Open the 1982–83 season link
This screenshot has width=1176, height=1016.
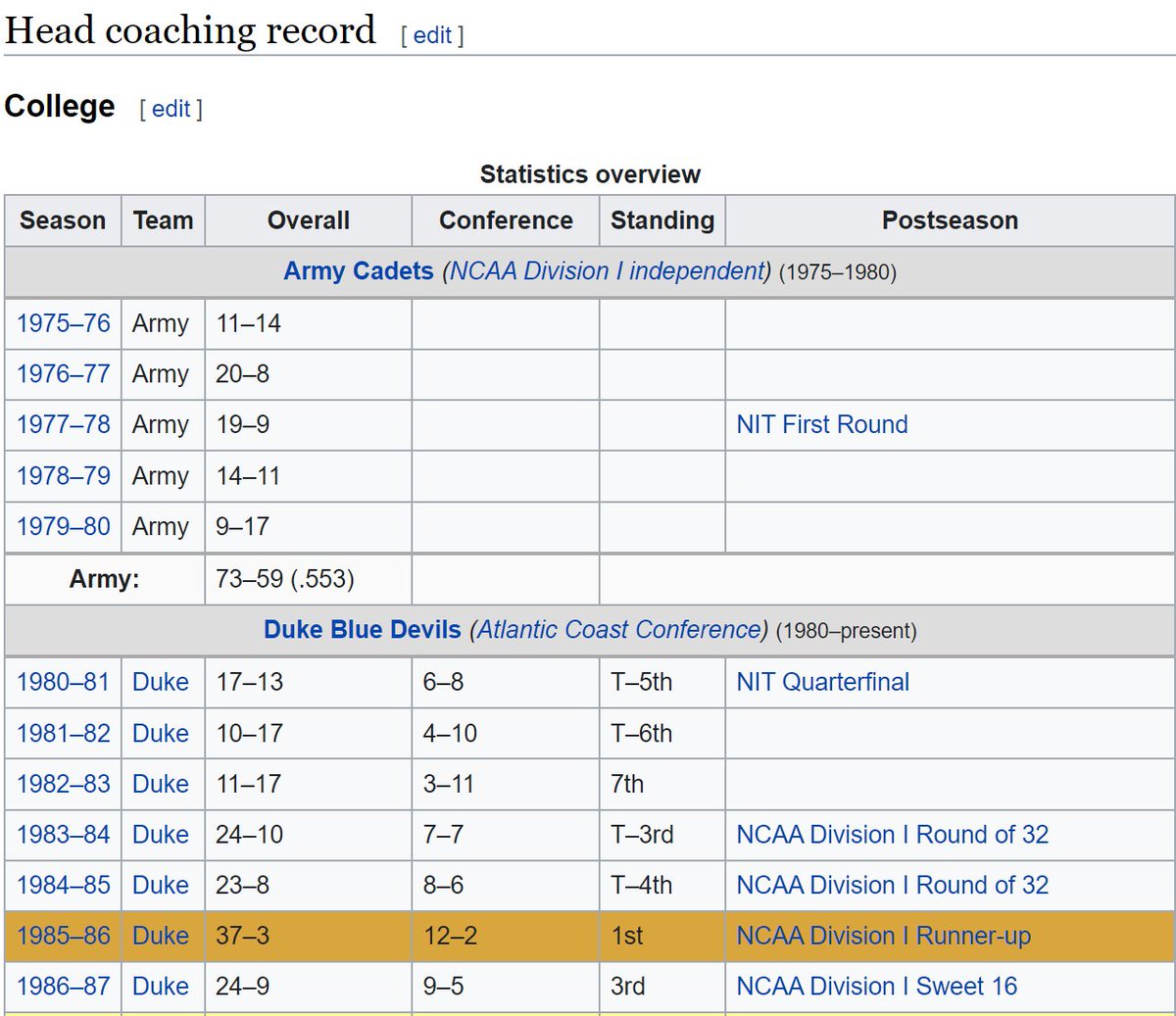tap(64, 784)
